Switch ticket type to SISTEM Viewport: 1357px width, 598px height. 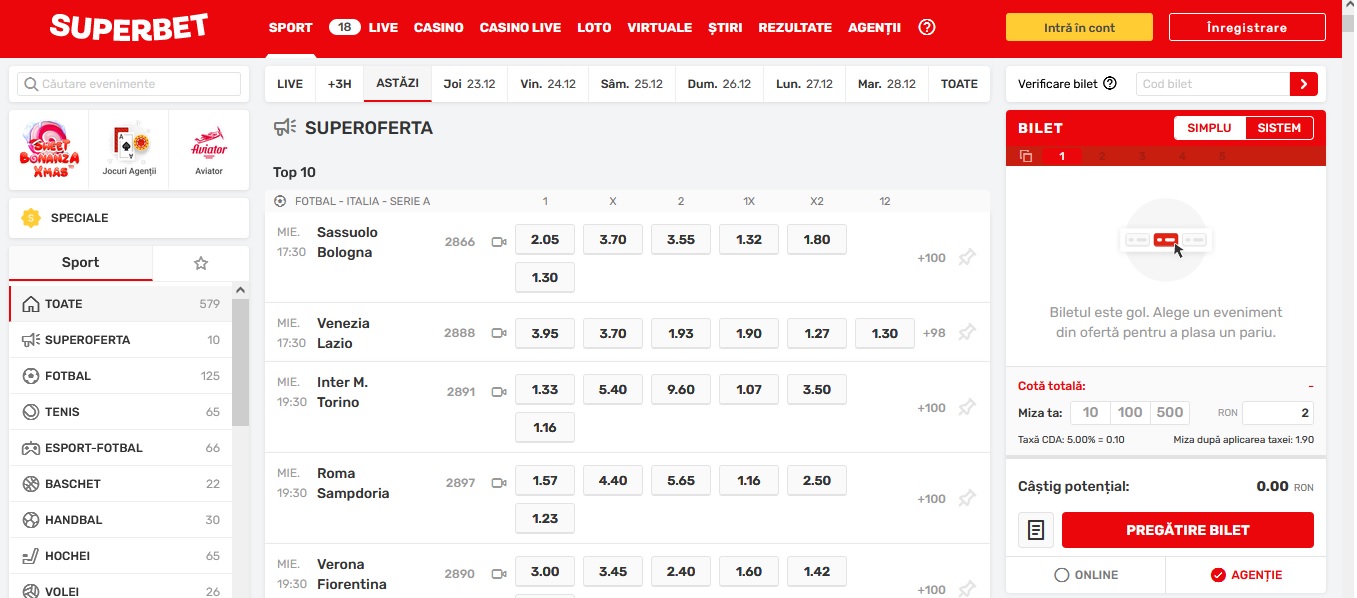point(1279,128)
